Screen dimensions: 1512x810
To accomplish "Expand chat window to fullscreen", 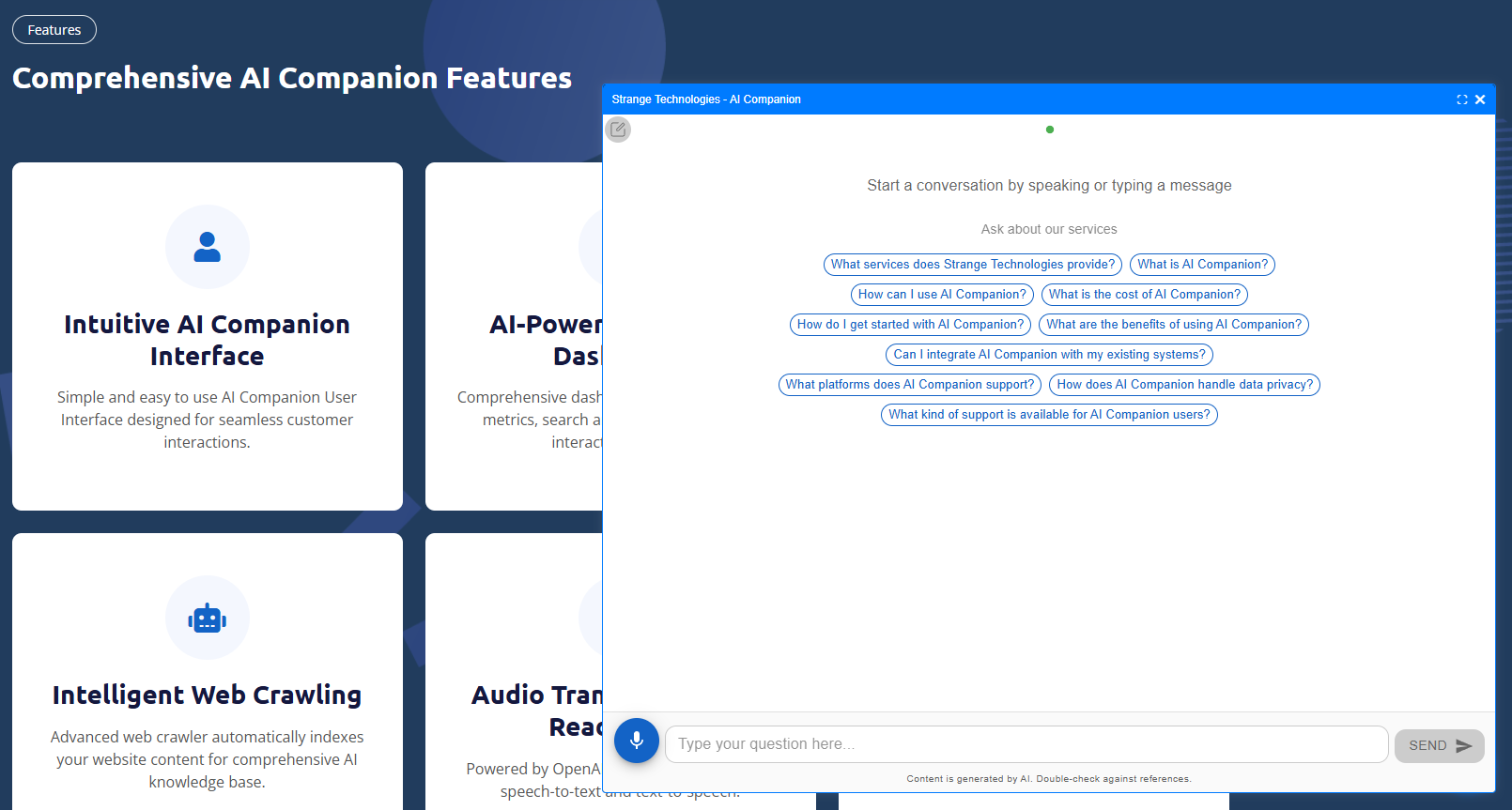I will pyautogui.click(x=1461, y=99).
